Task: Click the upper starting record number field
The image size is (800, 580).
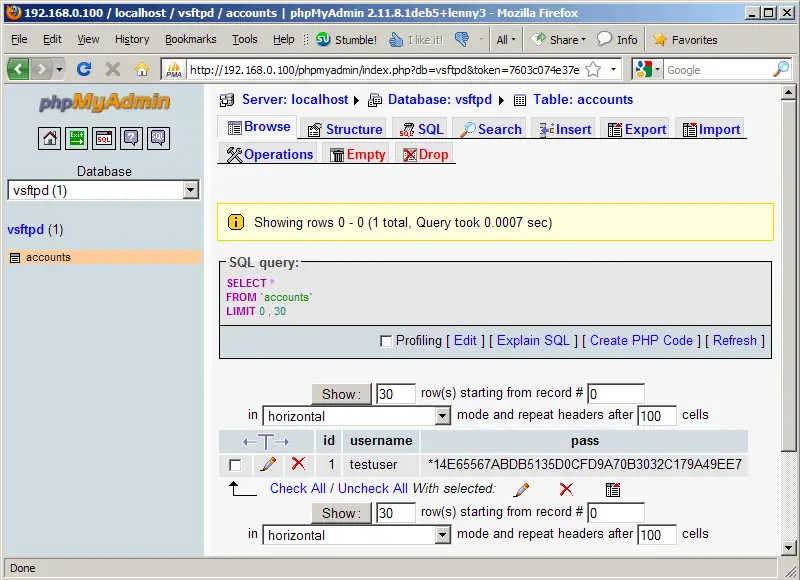Action: pyautogui.click(x=616, y=394)
